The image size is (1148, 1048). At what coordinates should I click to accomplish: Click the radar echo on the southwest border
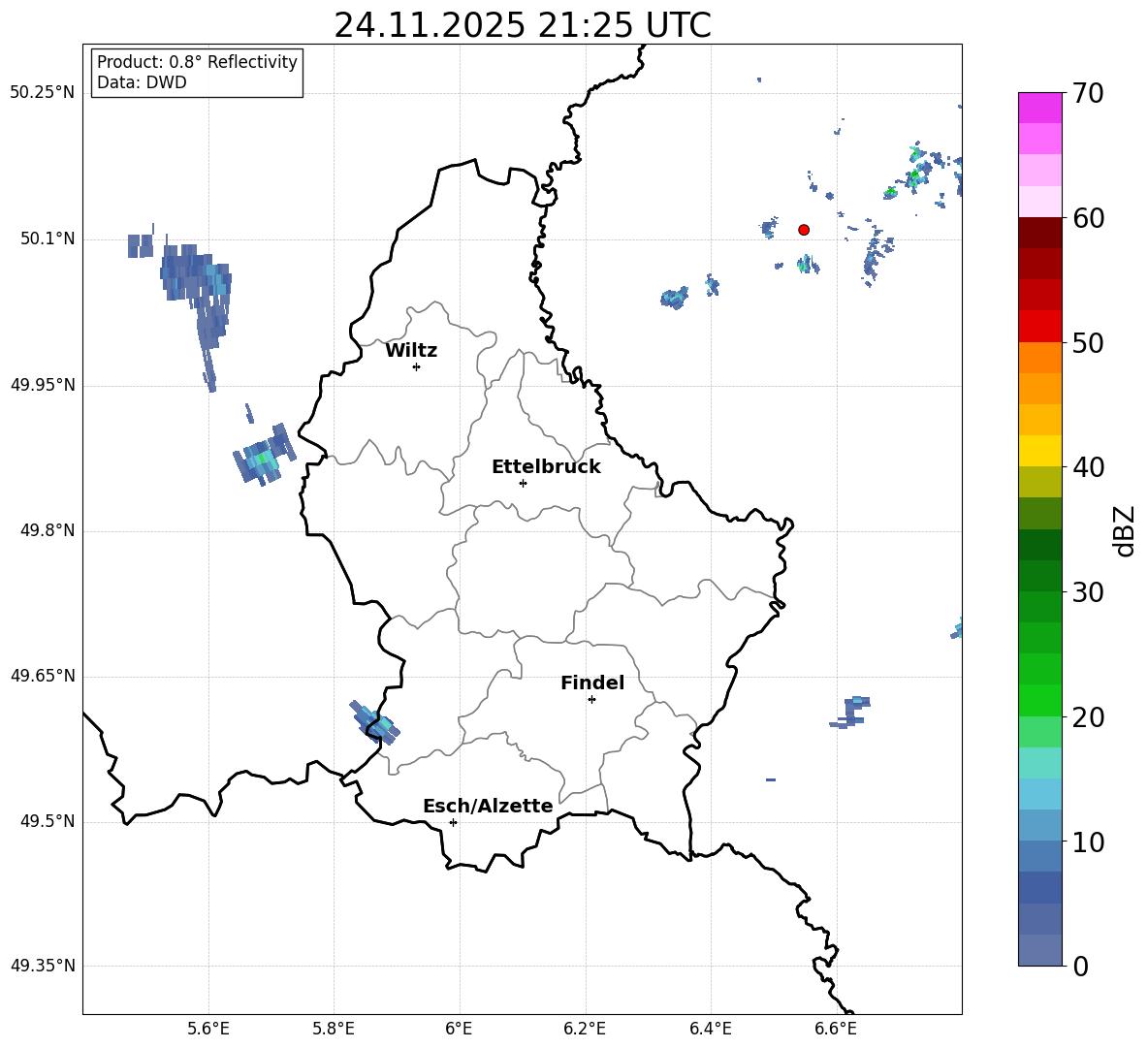374,722
